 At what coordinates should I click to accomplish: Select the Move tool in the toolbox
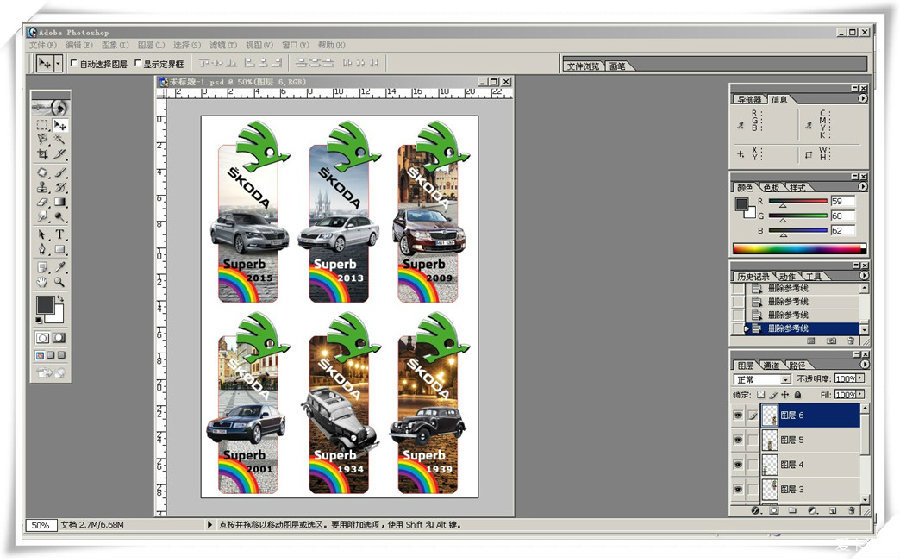coord(60,125)
